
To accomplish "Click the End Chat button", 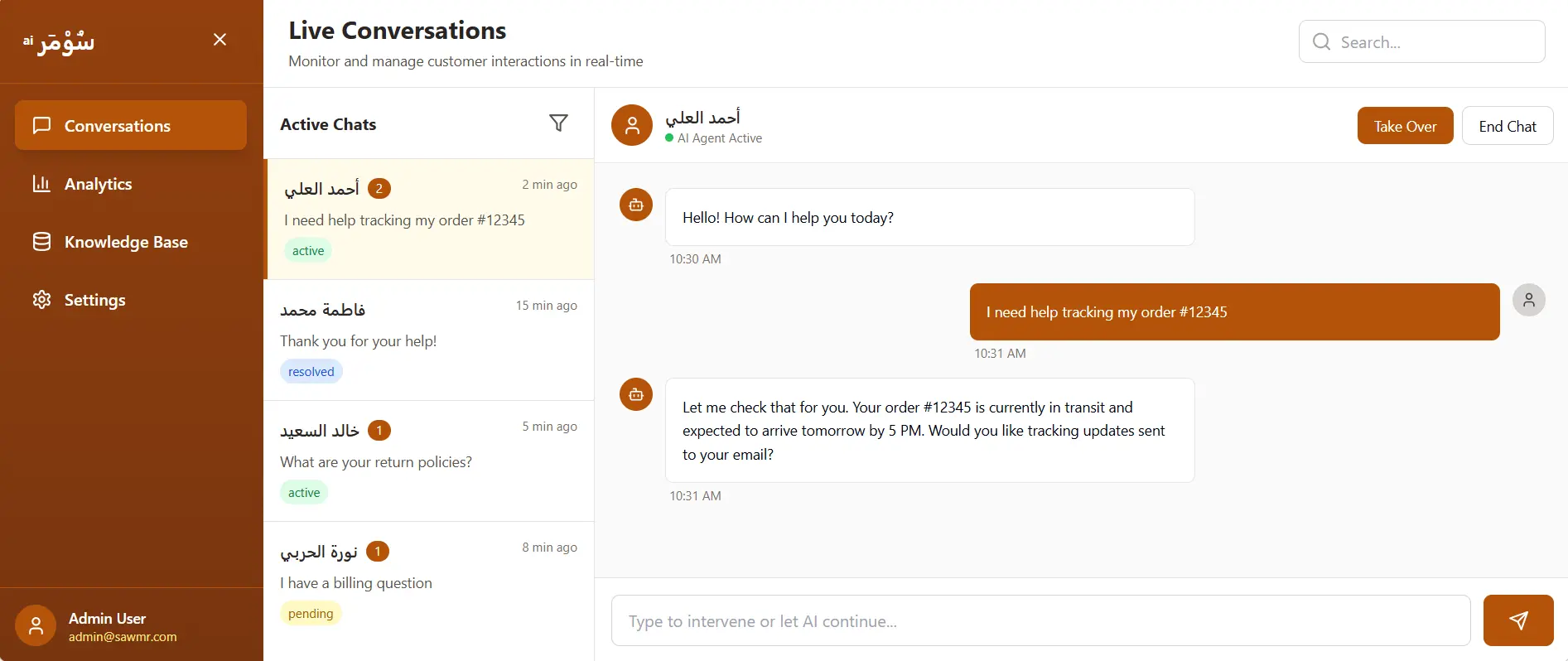I will coord(1508,125).
